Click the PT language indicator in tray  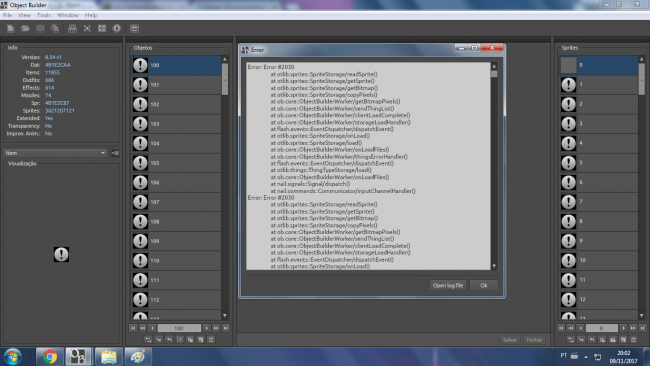point(564,356)
